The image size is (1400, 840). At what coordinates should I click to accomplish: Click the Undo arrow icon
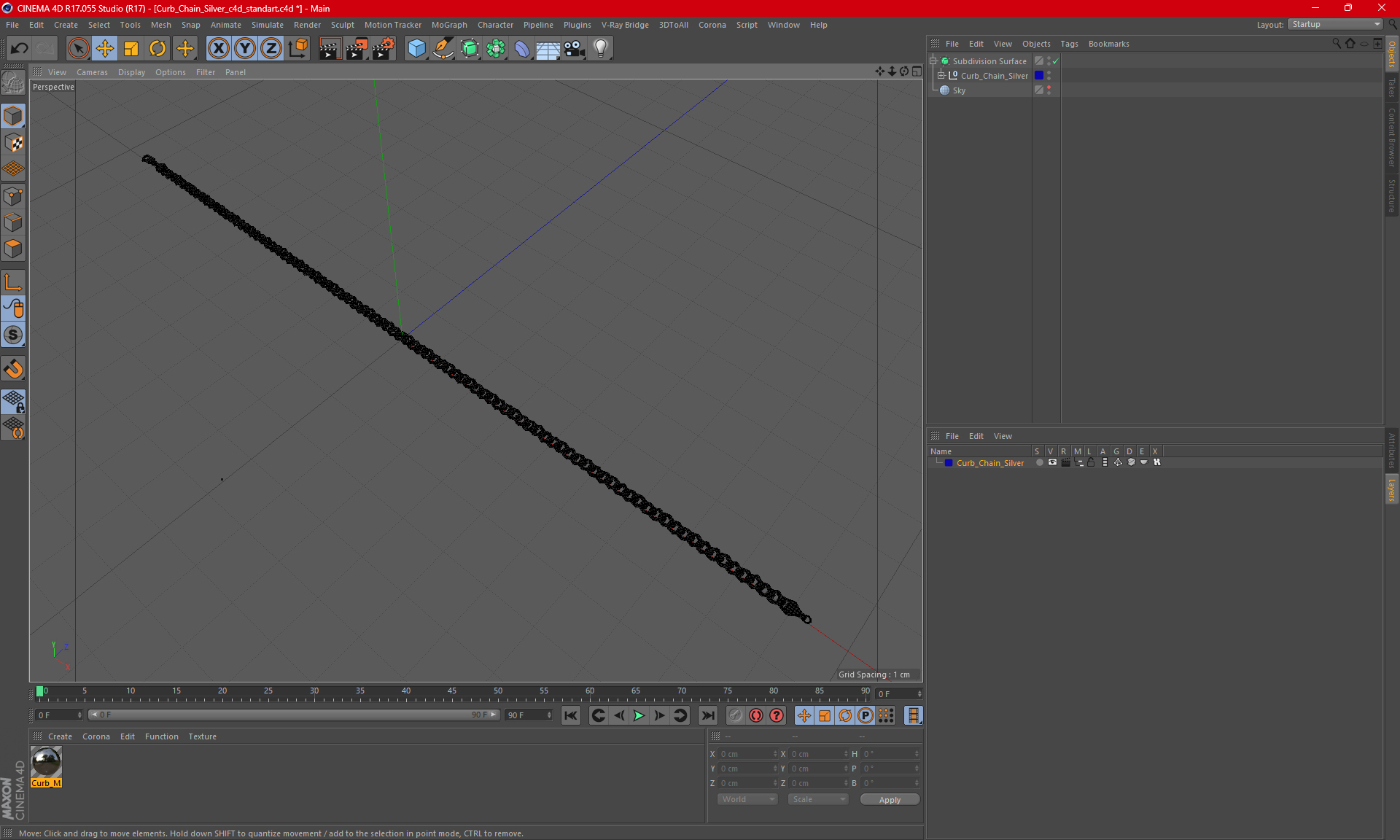click(20, 49)
